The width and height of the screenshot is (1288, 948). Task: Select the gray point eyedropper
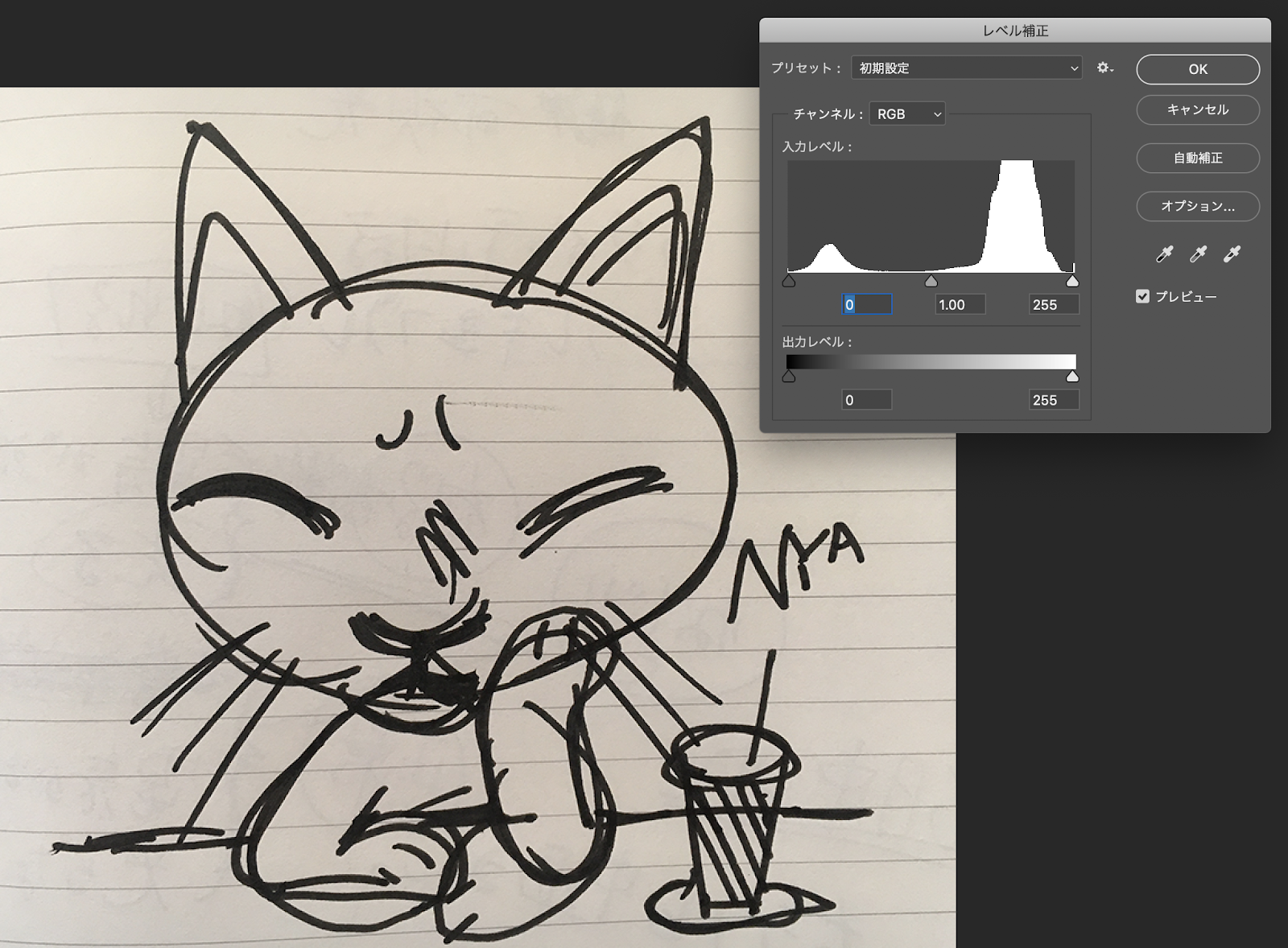tap(1199, 254)
